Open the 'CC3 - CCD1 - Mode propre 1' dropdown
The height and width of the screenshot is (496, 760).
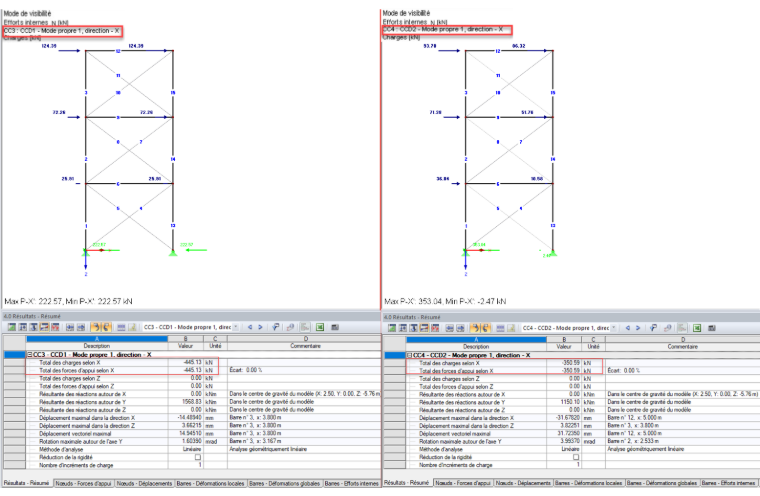(x=236, y=327)
